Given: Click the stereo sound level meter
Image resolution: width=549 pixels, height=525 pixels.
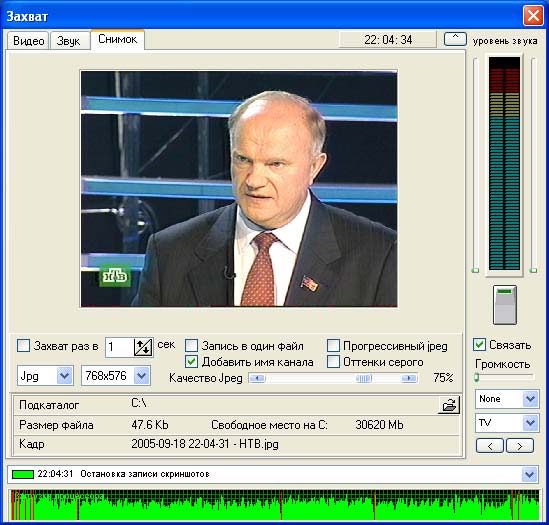Looking at the screenshot, I should tap(504, 164).
